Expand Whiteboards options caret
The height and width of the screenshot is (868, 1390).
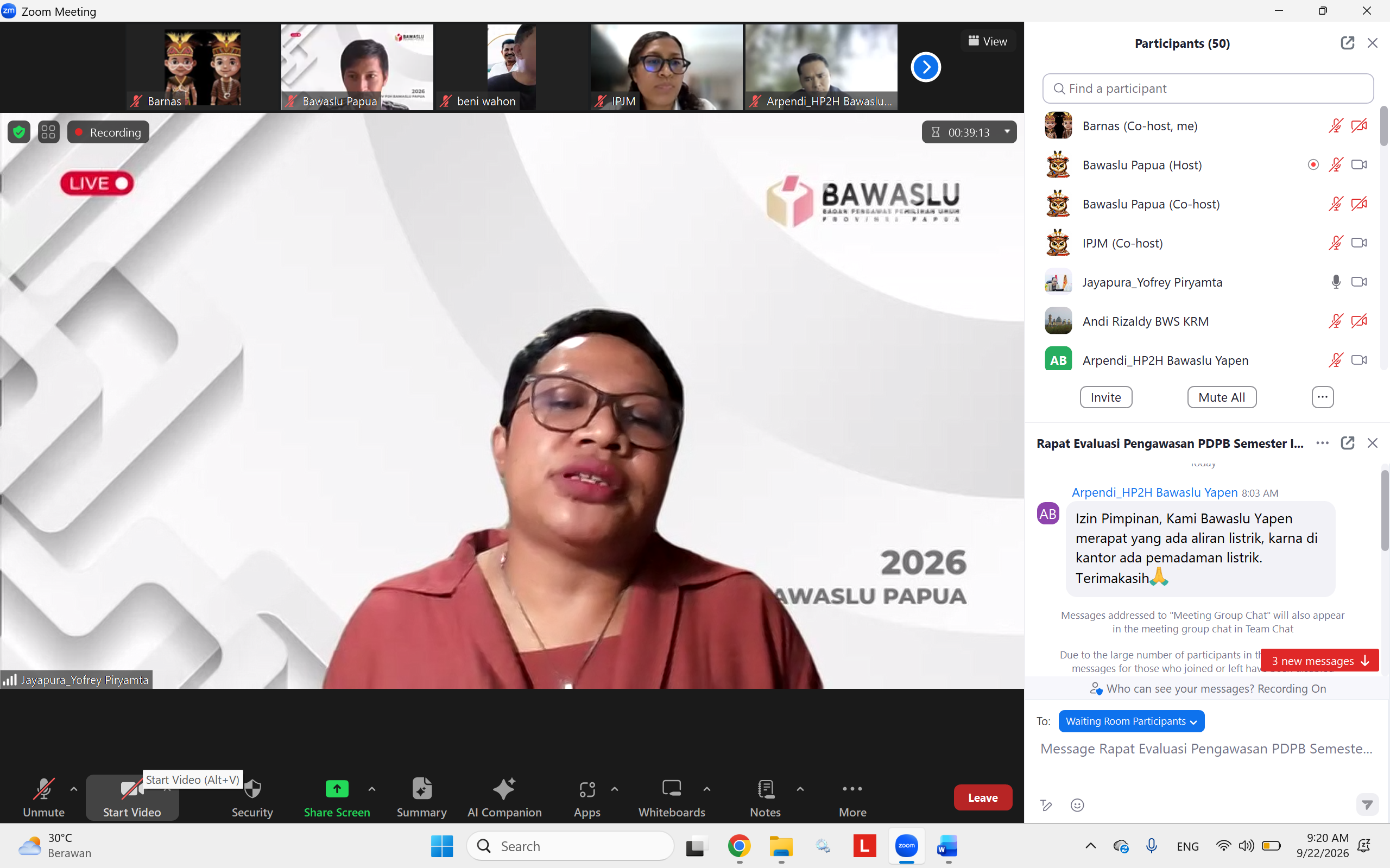tap(707, 789)
